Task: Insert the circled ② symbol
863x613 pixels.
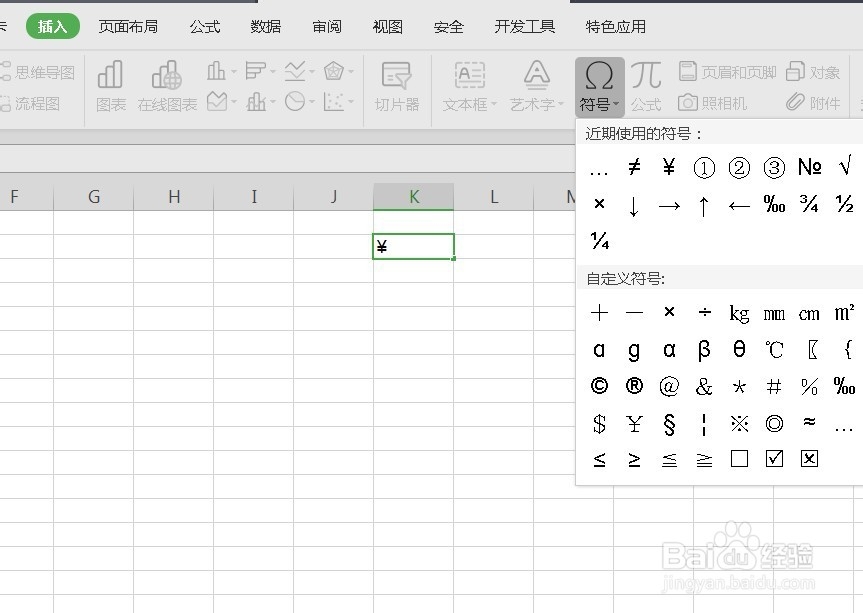Action: click(739, 167)
